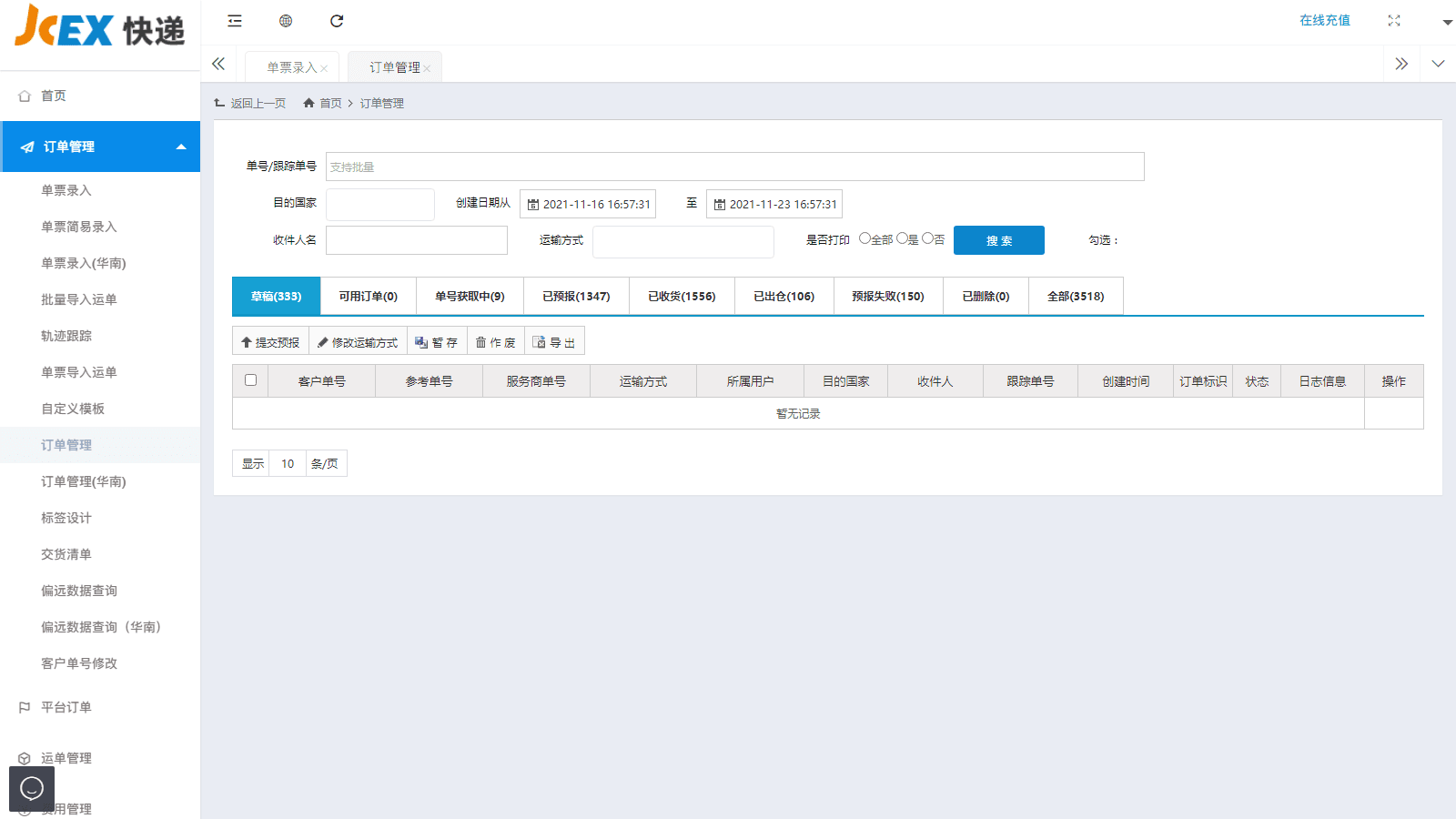Click the 导出 export icon button
The height and width of the screenshot is (819, 1456).
point(540,340)
